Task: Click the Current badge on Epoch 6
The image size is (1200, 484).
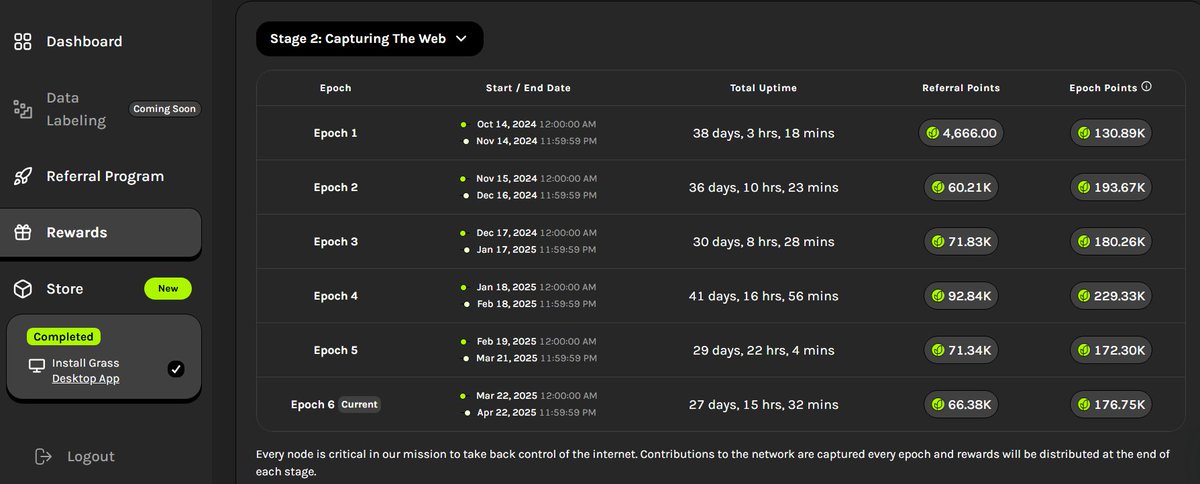Action: pyautogui.click(x=359, y=404)
